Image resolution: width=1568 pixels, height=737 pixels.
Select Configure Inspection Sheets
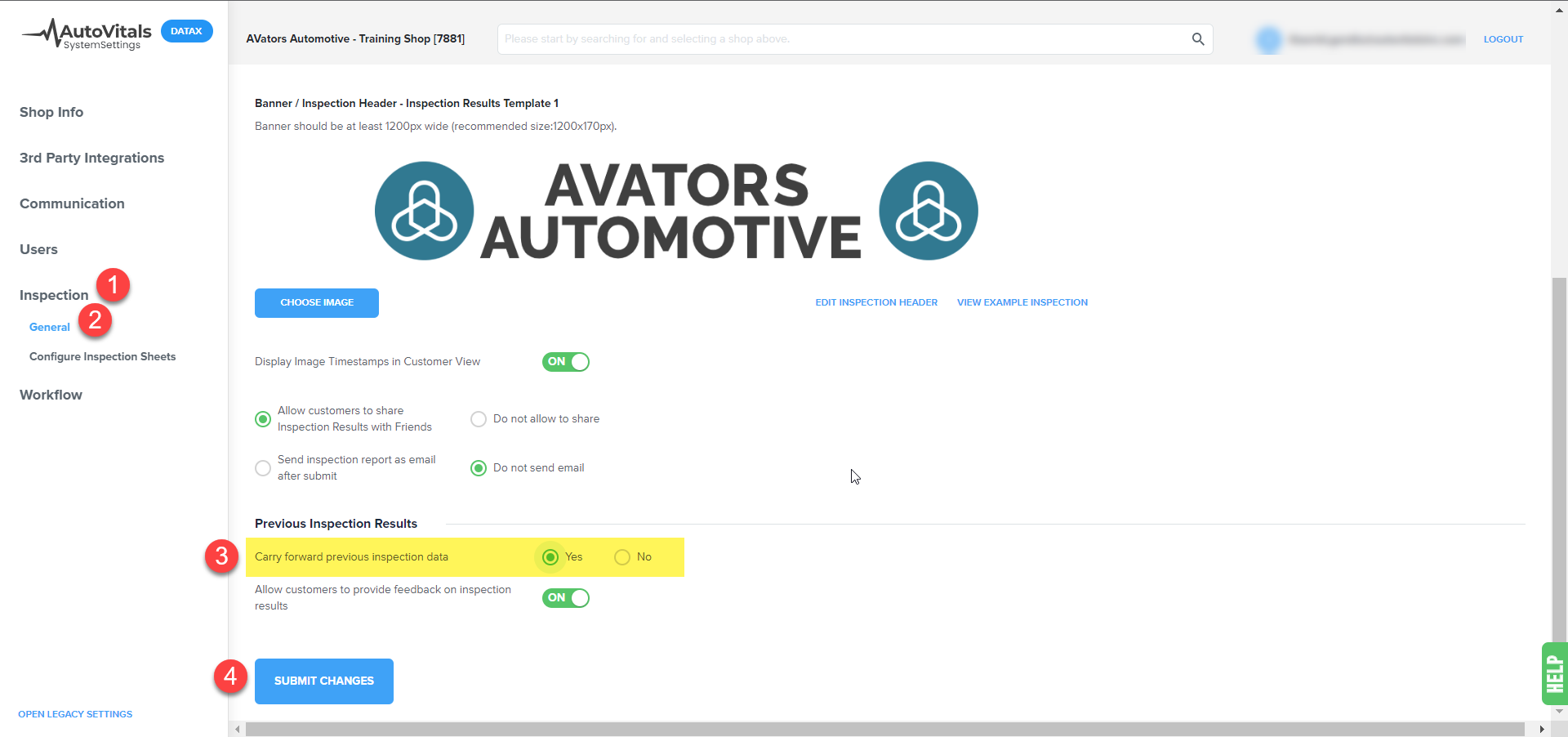tap(102, 356)
